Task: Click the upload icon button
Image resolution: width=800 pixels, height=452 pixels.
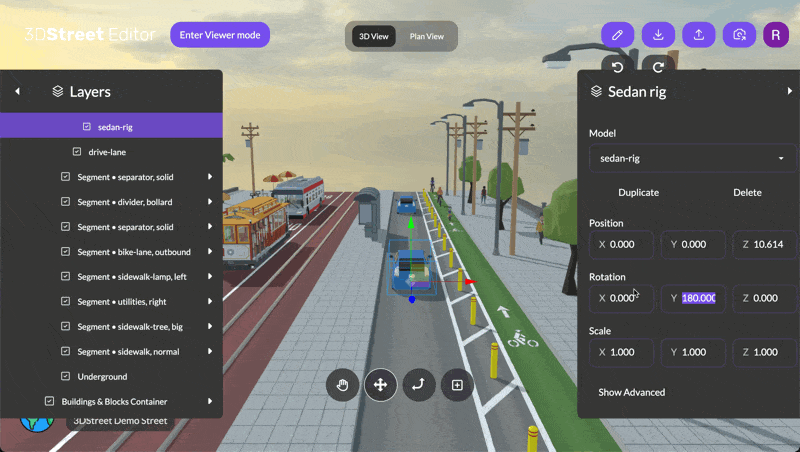Action: (x=699, y=35)
